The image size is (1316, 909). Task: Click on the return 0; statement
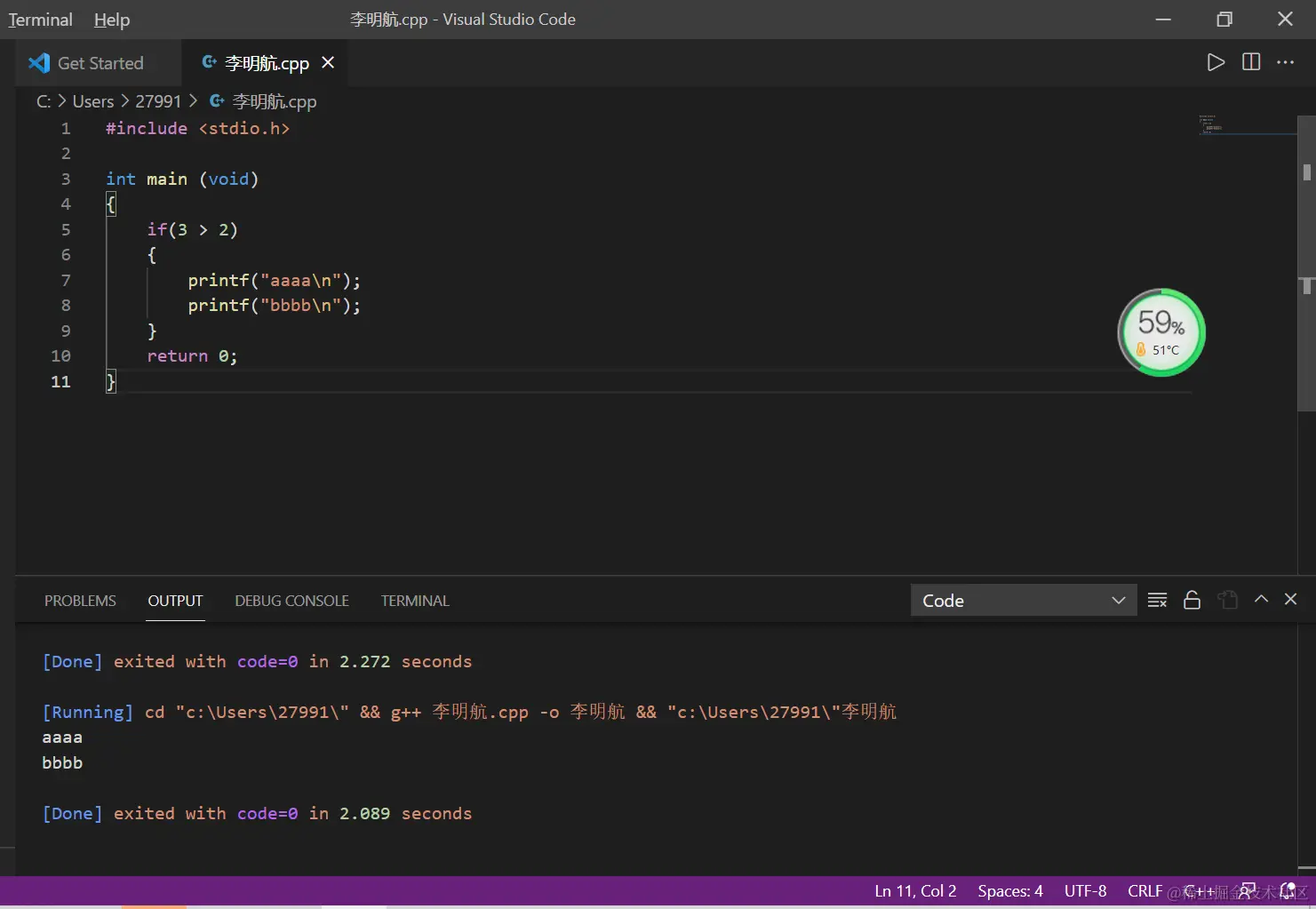[192, 355]
